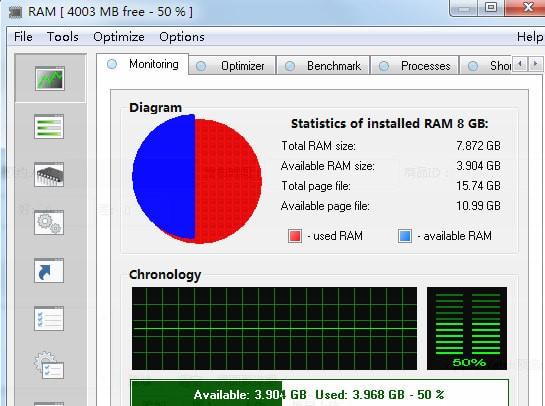This screenshot has height=406, width=545.
Task: Open the RAM chip Benchmark sidebar icon
Action: pyautogui.click(x=49, y=174)
